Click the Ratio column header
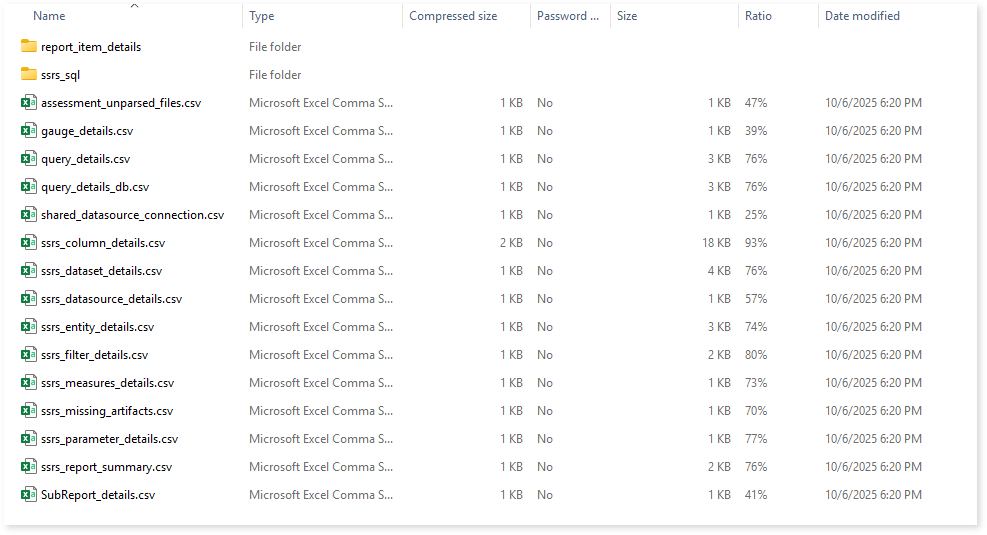The height and width of the screenshot is (535, 987). [x=758, y=16]
